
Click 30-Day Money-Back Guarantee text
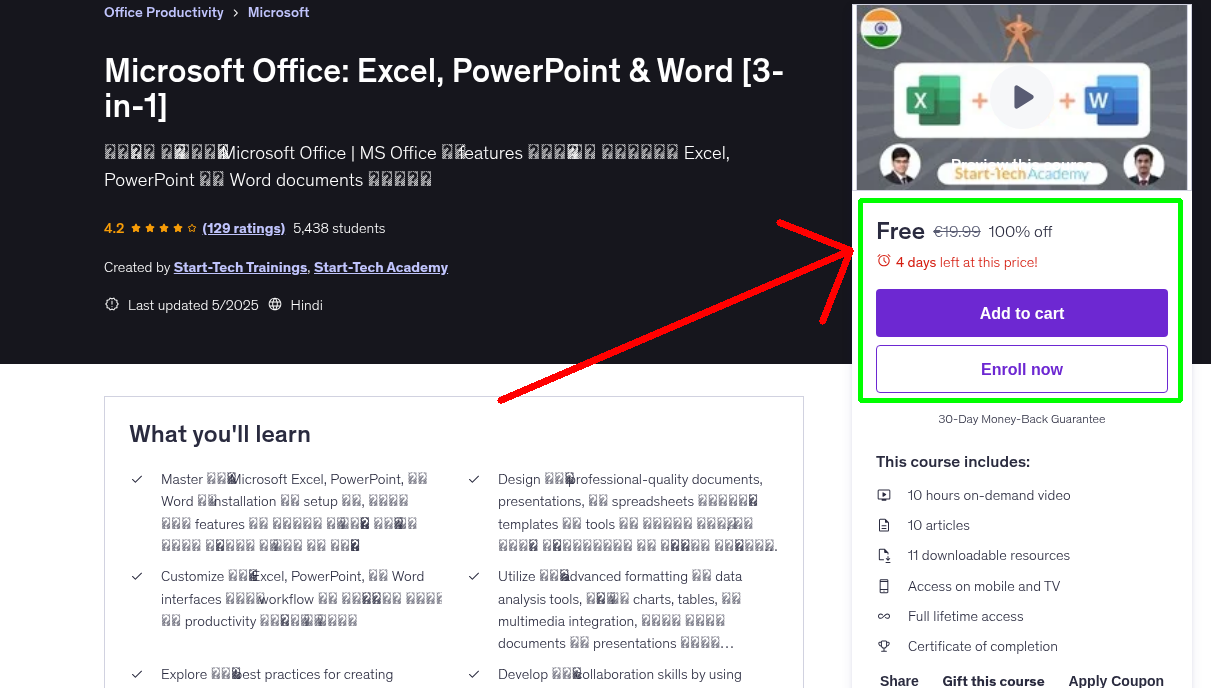[1022, 419]
